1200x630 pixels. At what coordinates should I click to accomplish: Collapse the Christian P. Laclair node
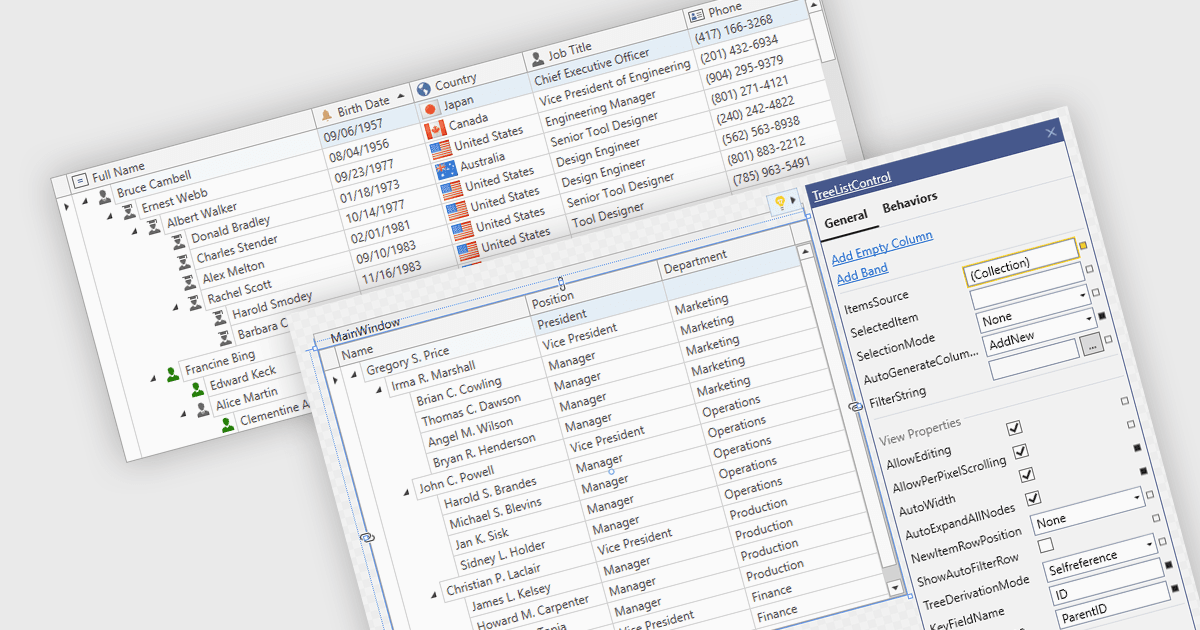tap(433, 594)
